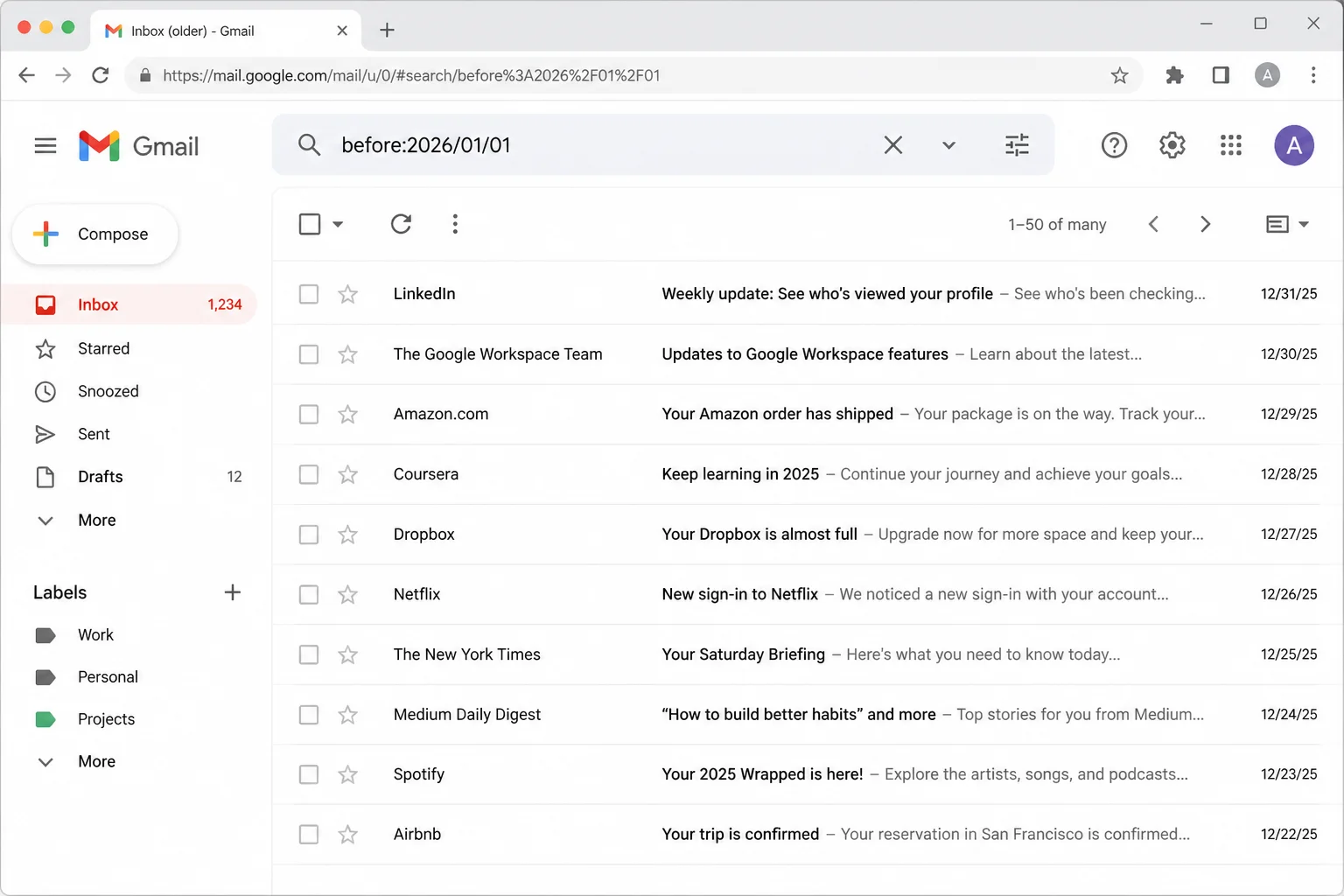Star the Netflix email
Screen dimensions: 1344x896
pos(348,594)
